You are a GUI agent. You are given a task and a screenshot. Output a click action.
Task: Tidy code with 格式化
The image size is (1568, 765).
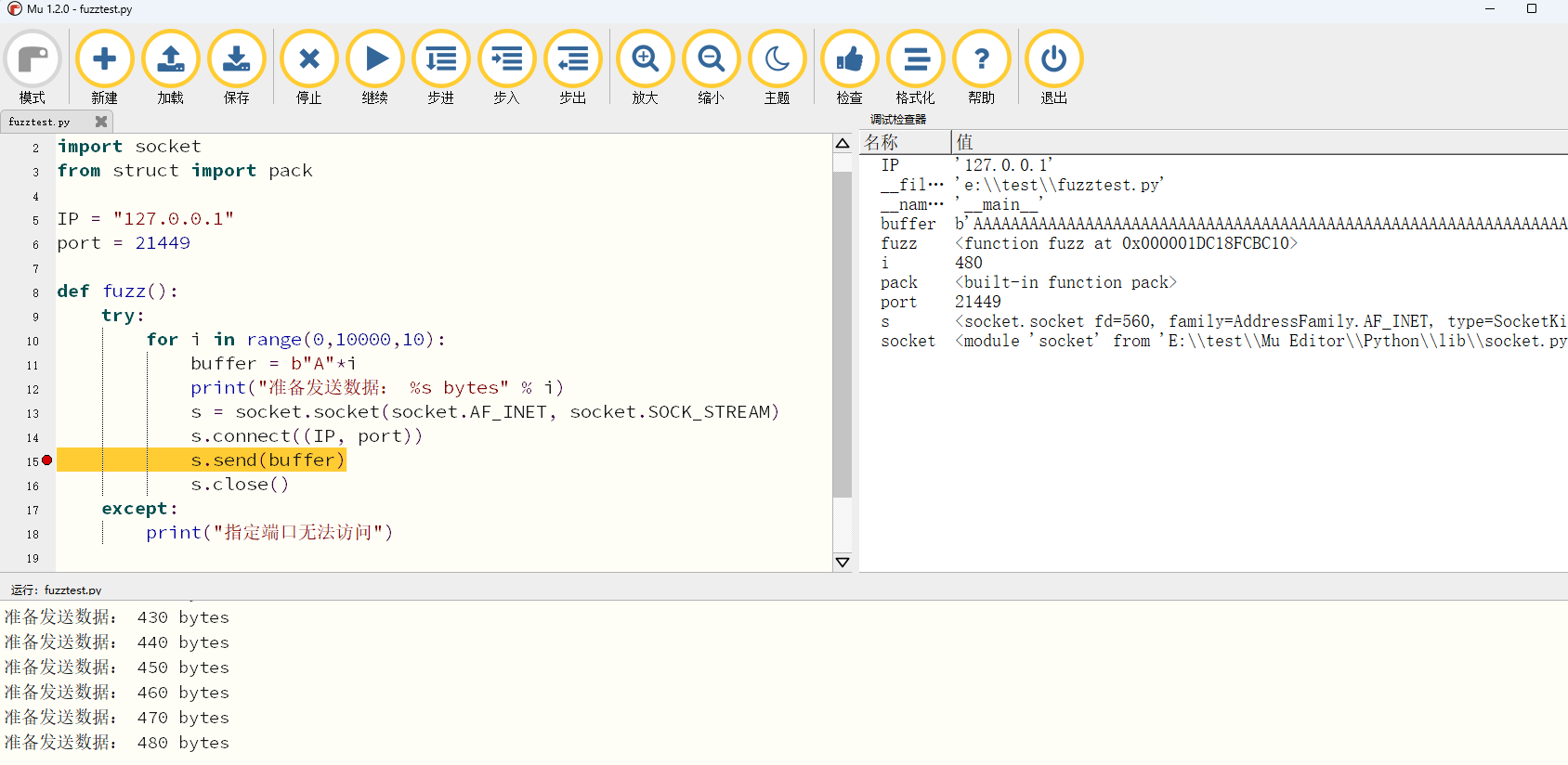point(915,67)
